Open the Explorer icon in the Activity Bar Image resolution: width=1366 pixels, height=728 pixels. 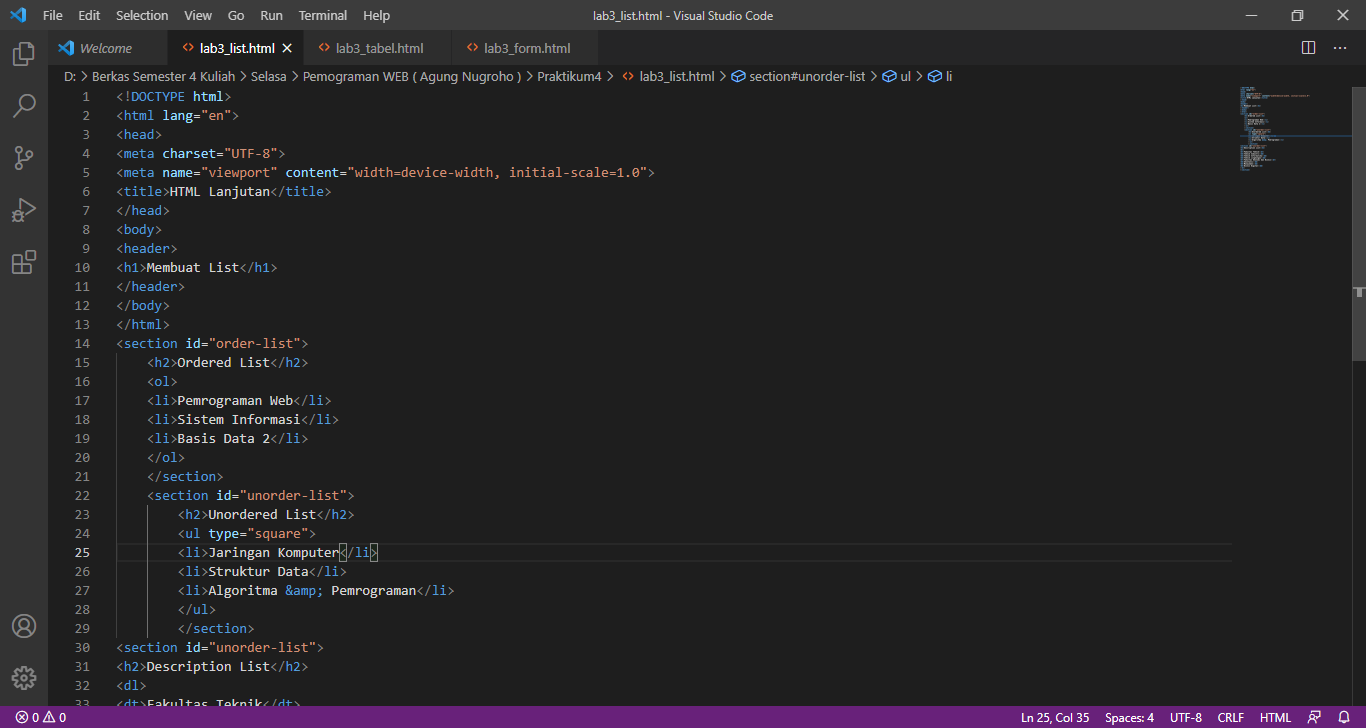click(24, 54)
